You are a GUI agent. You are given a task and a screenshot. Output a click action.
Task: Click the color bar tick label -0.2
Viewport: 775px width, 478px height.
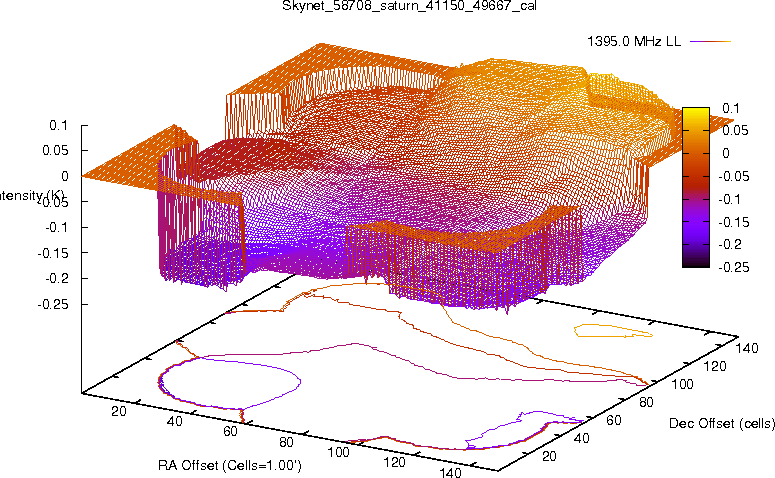(730, 244)
